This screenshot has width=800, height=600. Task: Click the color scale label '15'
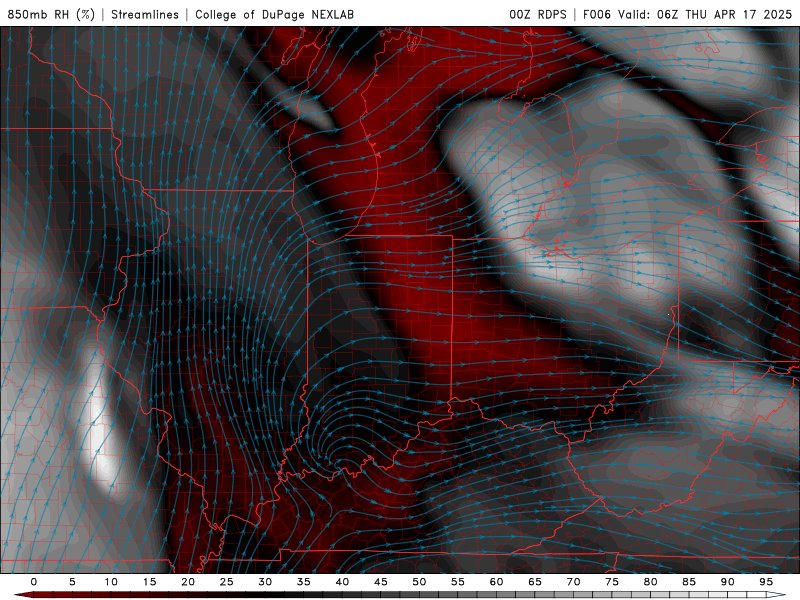[x=149, y=582]
